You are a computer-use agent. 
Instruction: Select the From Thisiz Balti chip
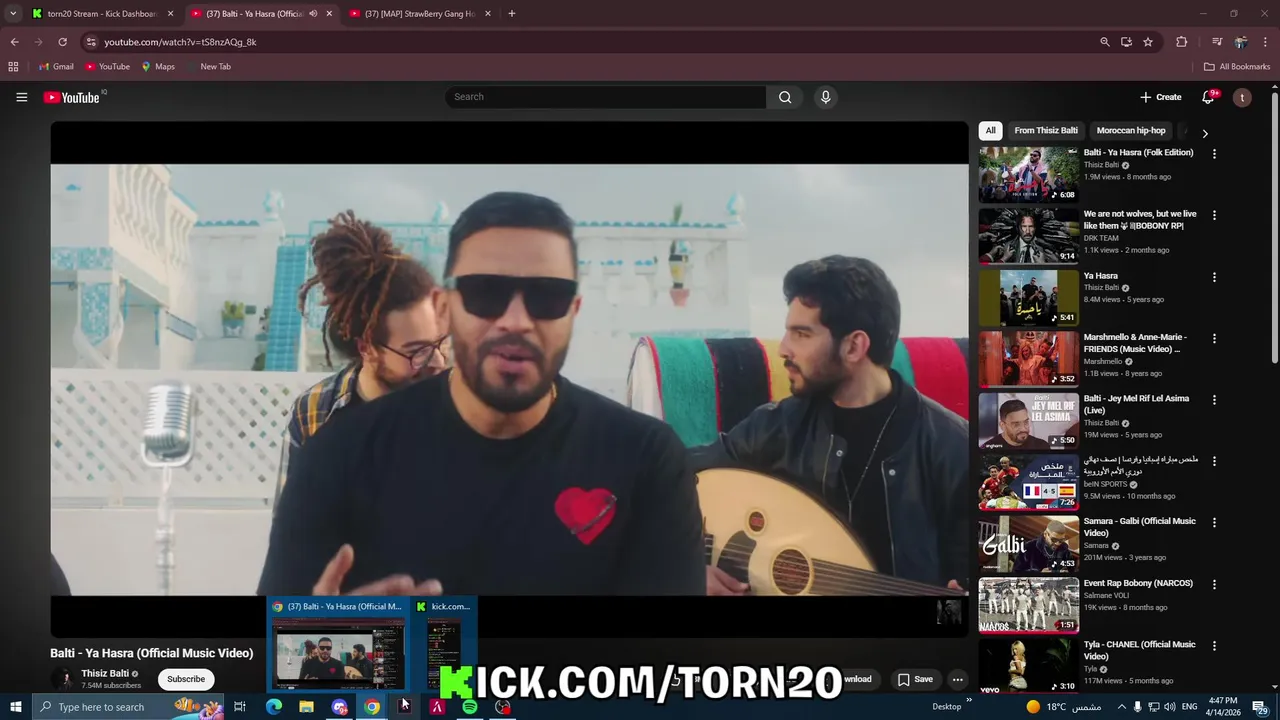coord(1046,130)
